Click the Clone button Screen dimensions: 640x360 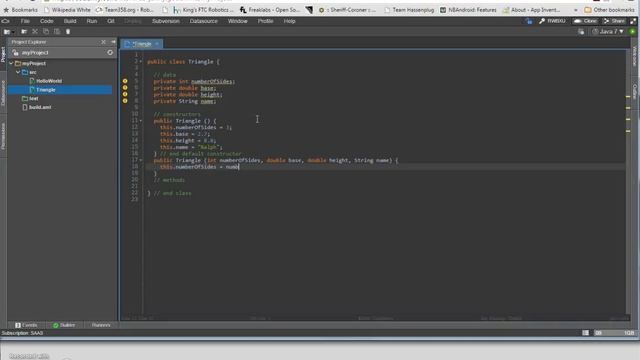point(585,21)
